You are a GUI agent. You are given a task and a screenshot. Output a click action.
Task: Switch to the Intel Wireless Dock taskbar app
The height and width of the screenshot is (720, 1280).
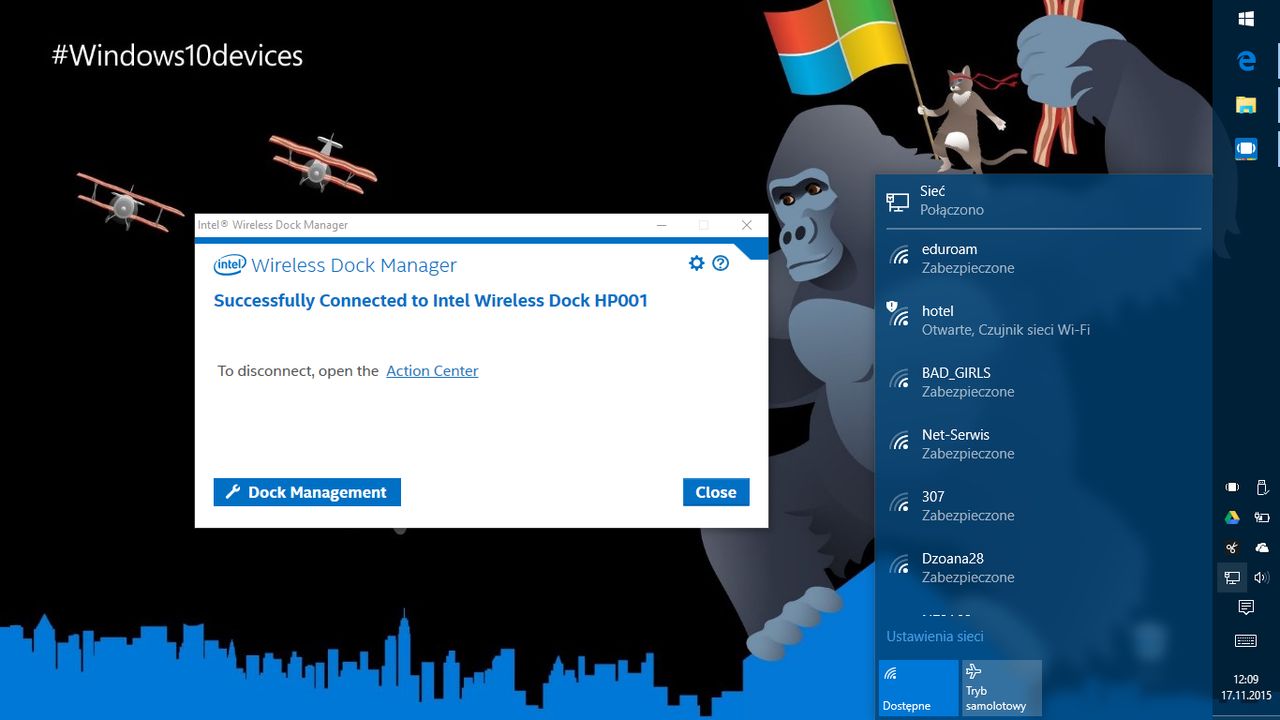pos(1246,149)
